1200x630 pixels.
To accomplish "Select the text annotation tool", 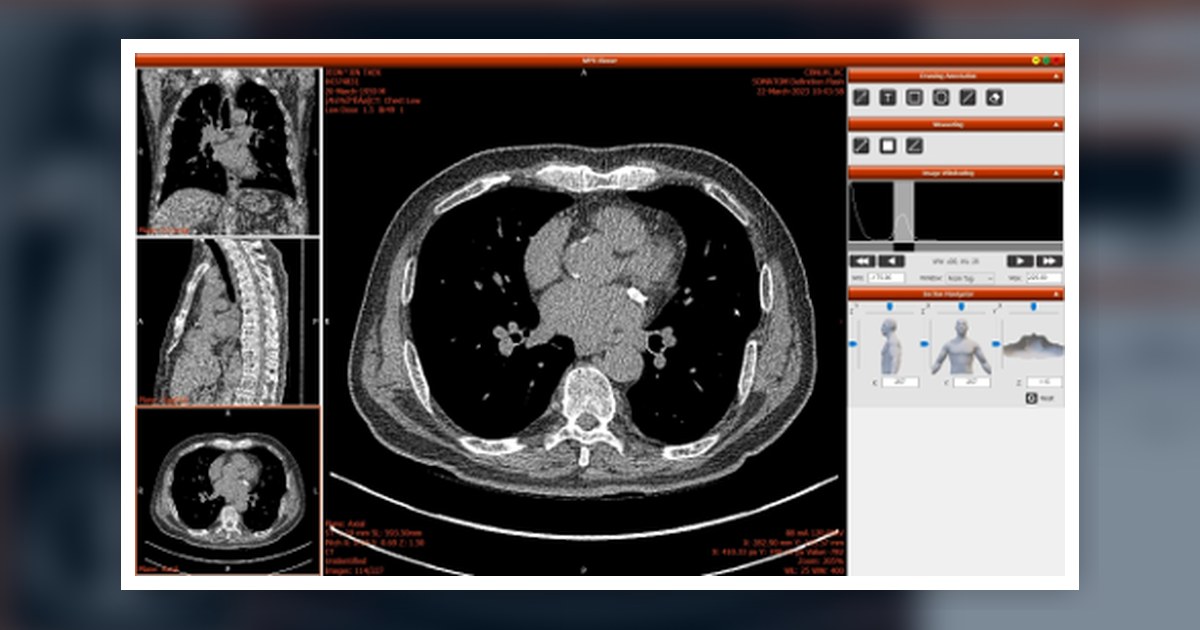I will (887, 97).
